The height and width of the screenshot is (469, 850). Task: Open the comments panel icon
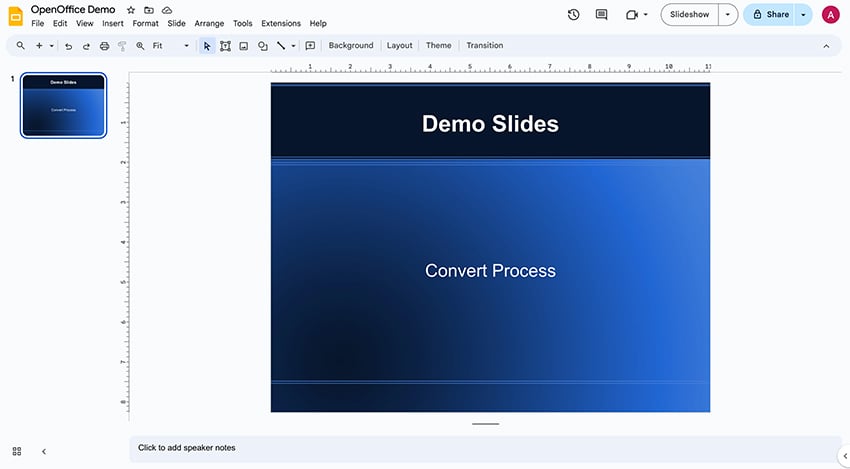601,15
